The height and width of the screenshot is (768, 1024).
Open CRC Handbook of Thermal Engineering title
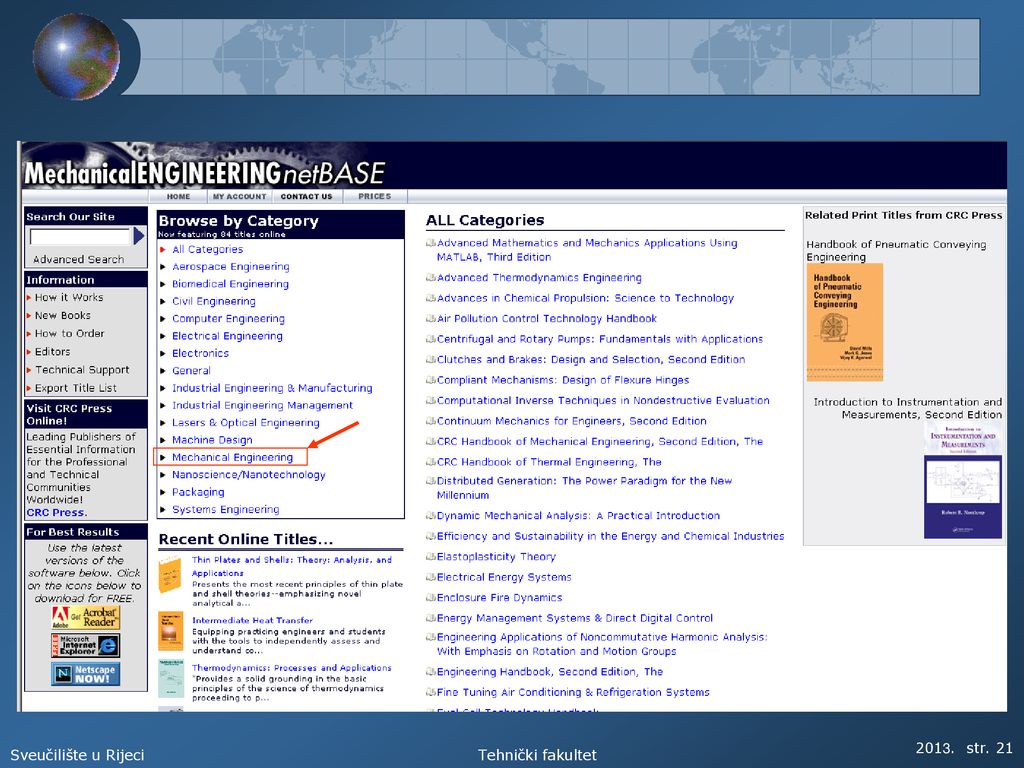[549, 462]
